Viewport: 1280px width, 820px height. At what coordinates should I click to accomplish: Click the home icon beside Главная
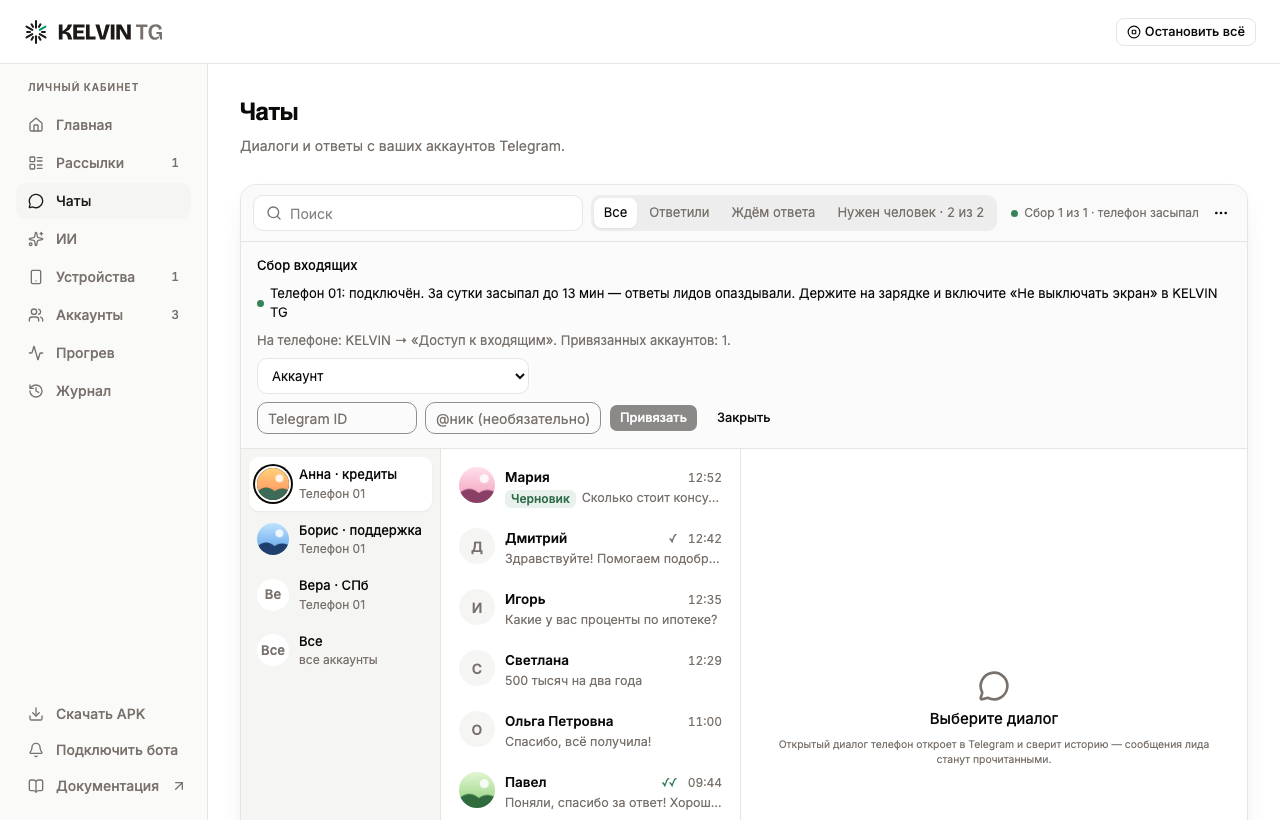point(36,125)
